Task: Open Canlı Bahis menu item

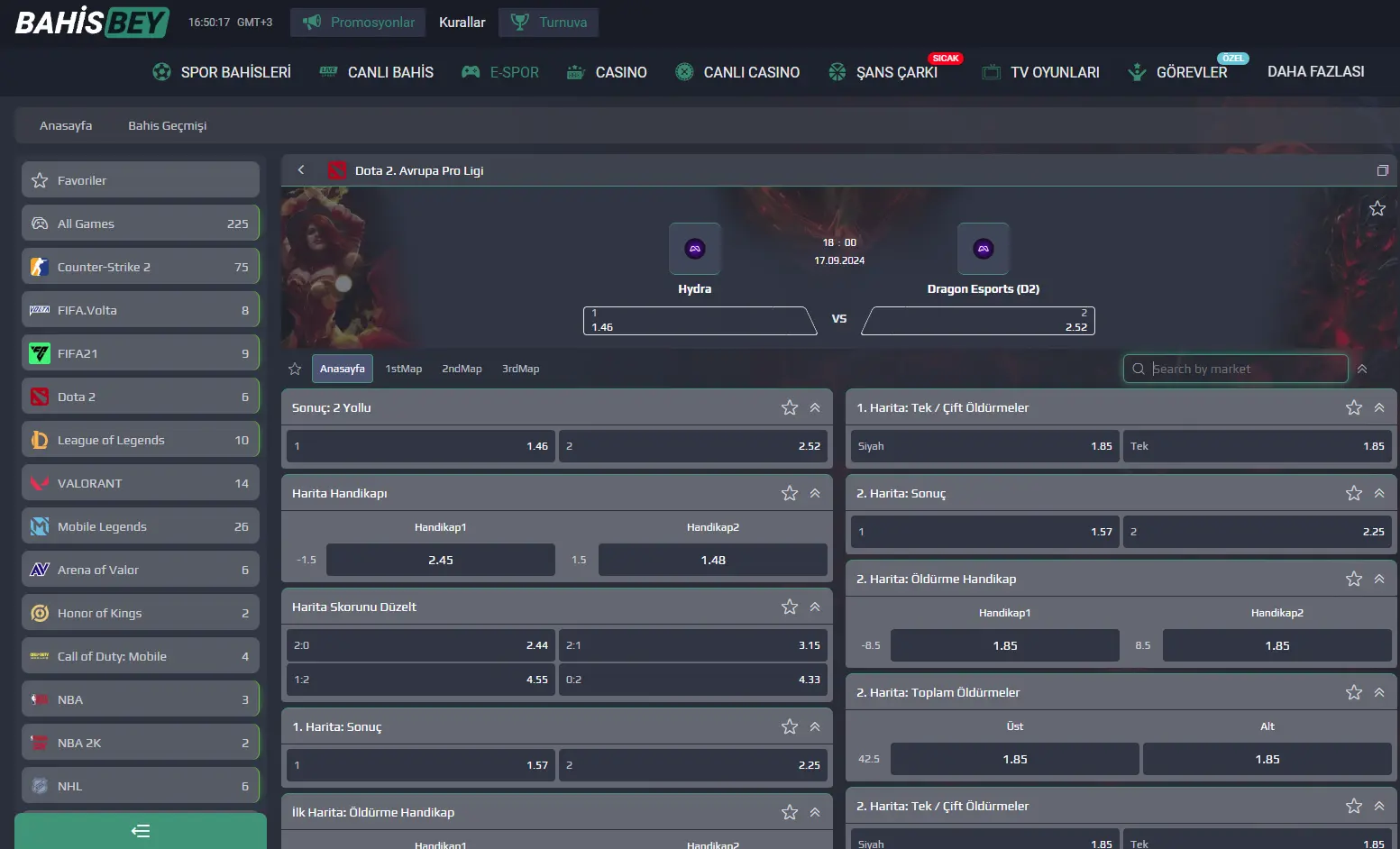Action: coord(377,72)
